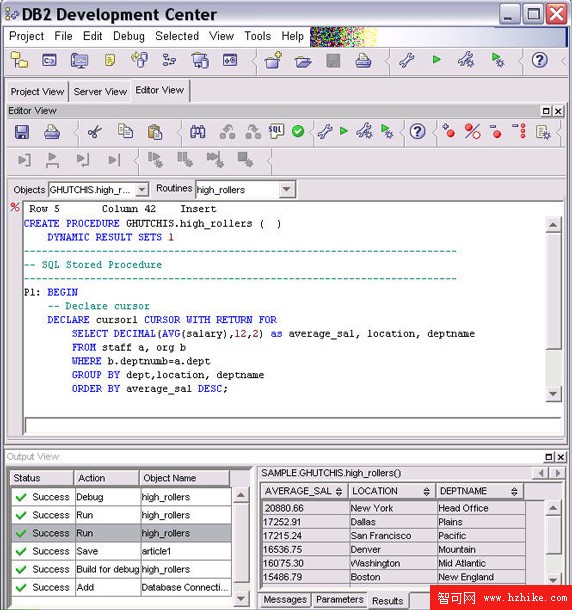Open the Routines dropdown
This screenshot has height=610, width=572.
point(287,190)
